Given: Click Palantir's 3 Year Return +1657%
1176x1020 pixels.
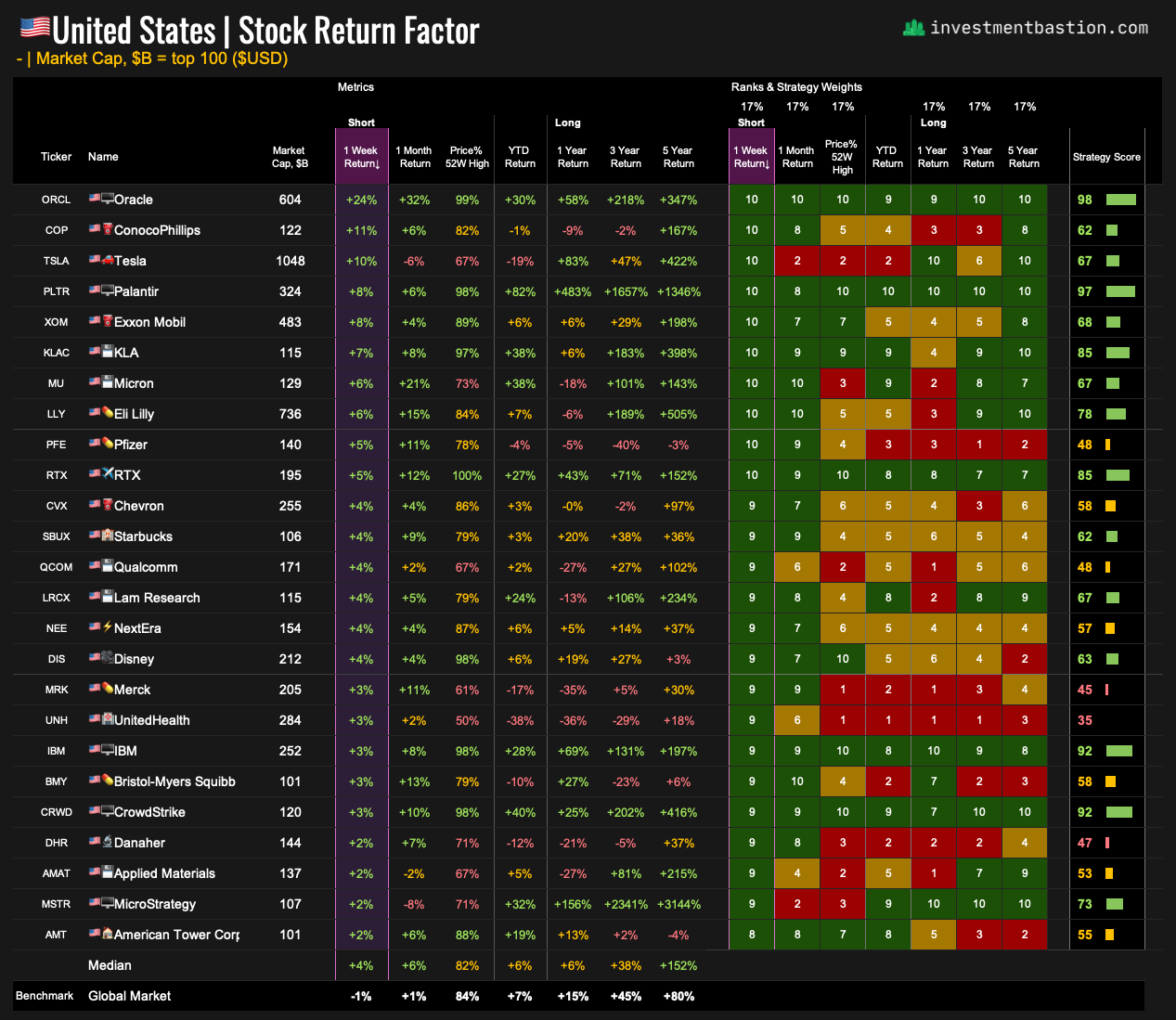Looking at the screenshot, I should pos(626,291).
